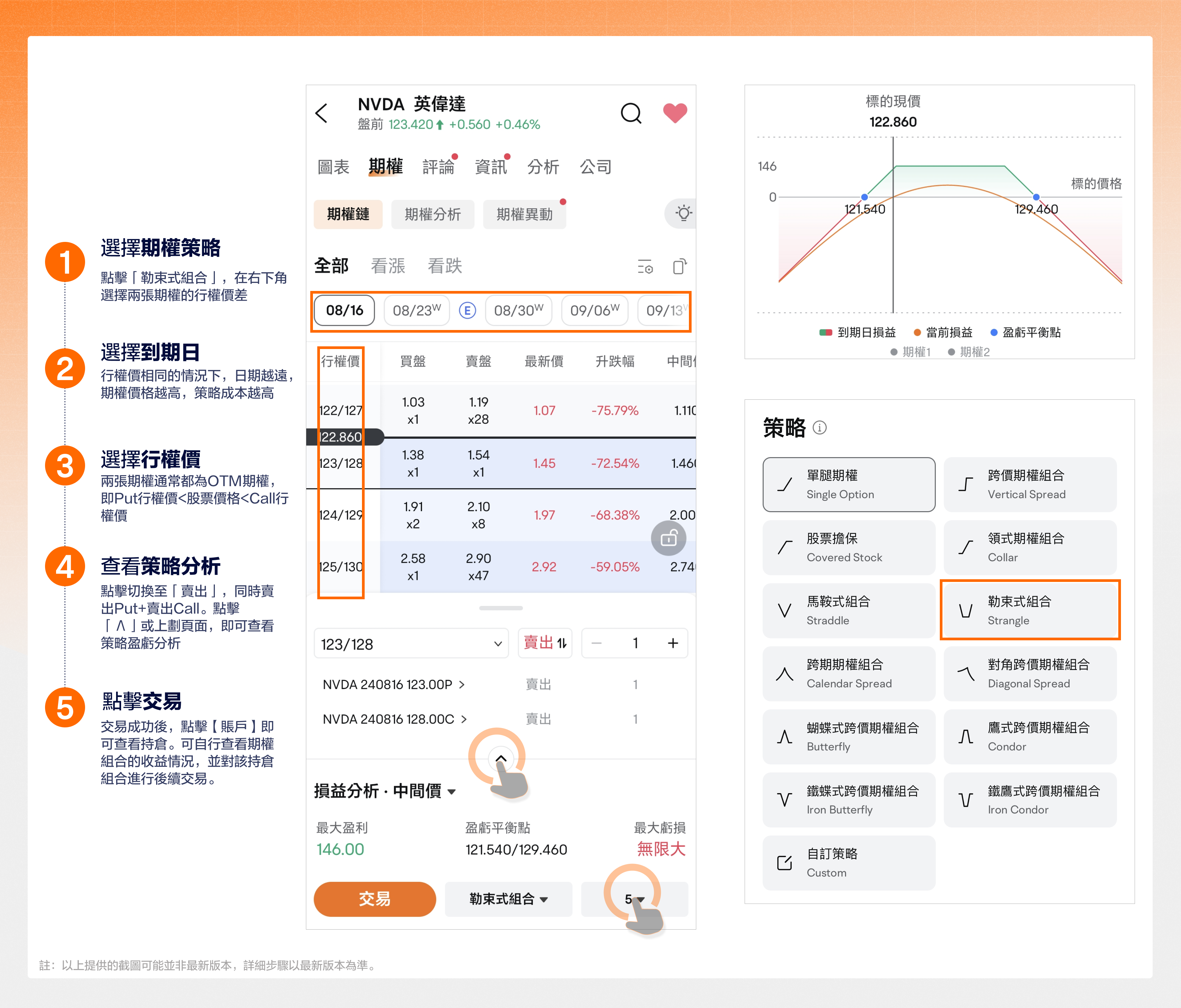Click the strategy info icon
Viewport: 1181px width, 1008px height.
(819, 428)
